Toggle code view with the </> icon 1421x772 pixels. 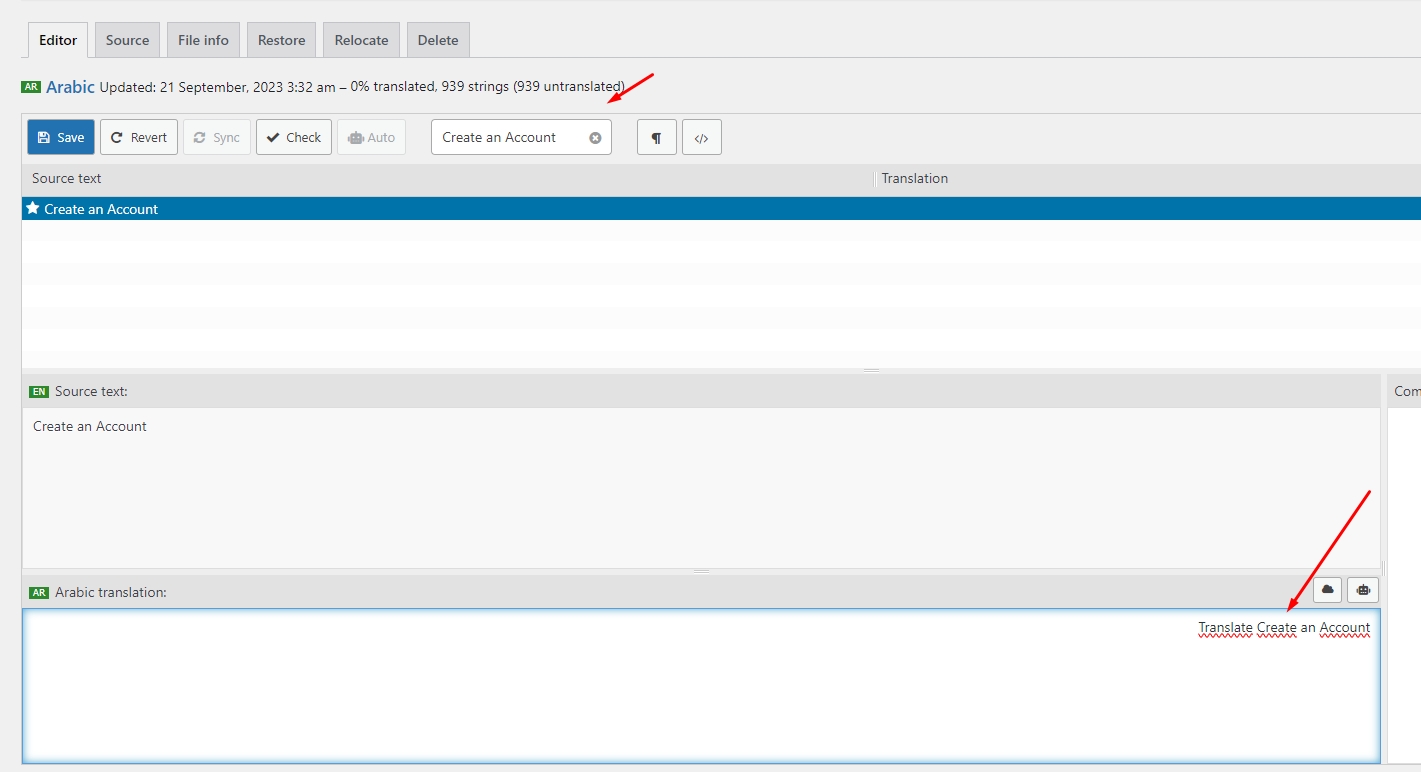(702, 138)
